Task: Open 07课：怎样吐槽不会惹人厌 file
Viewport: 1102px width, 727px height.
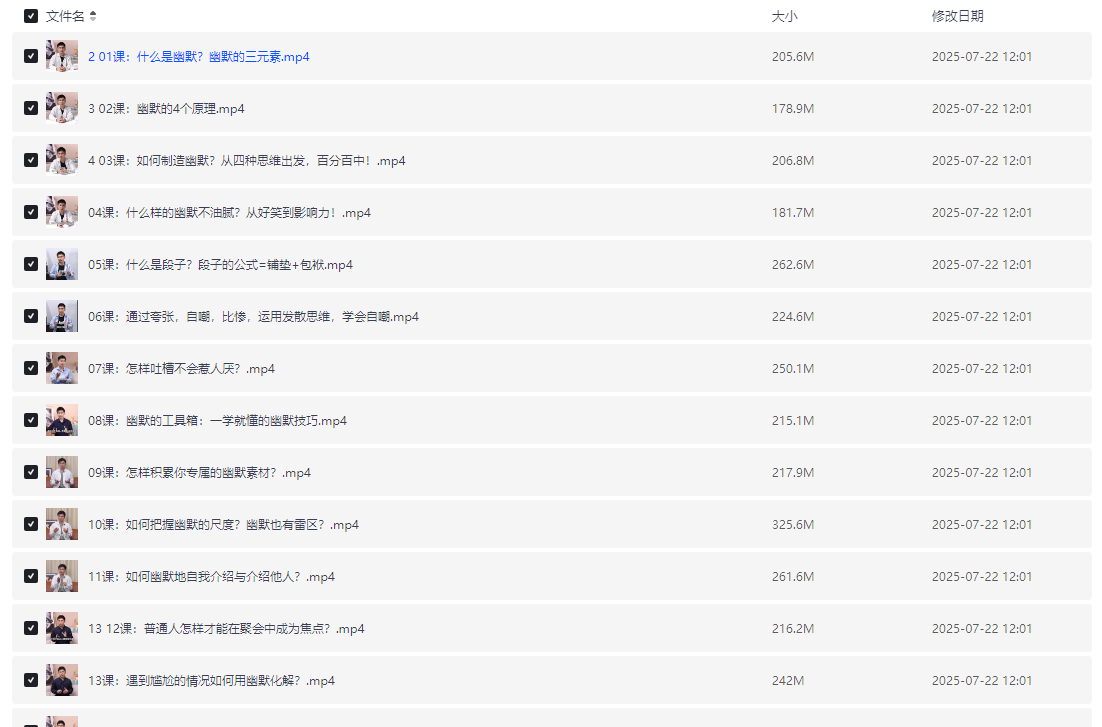Action: point(181,369)
